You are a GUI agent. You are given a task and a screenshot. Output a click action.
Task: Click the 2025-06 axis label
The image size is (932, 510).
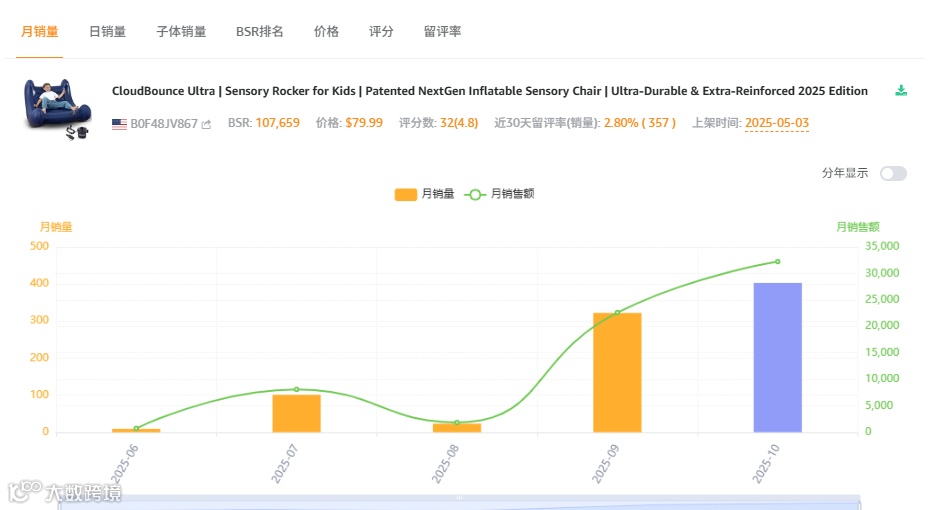125,464
